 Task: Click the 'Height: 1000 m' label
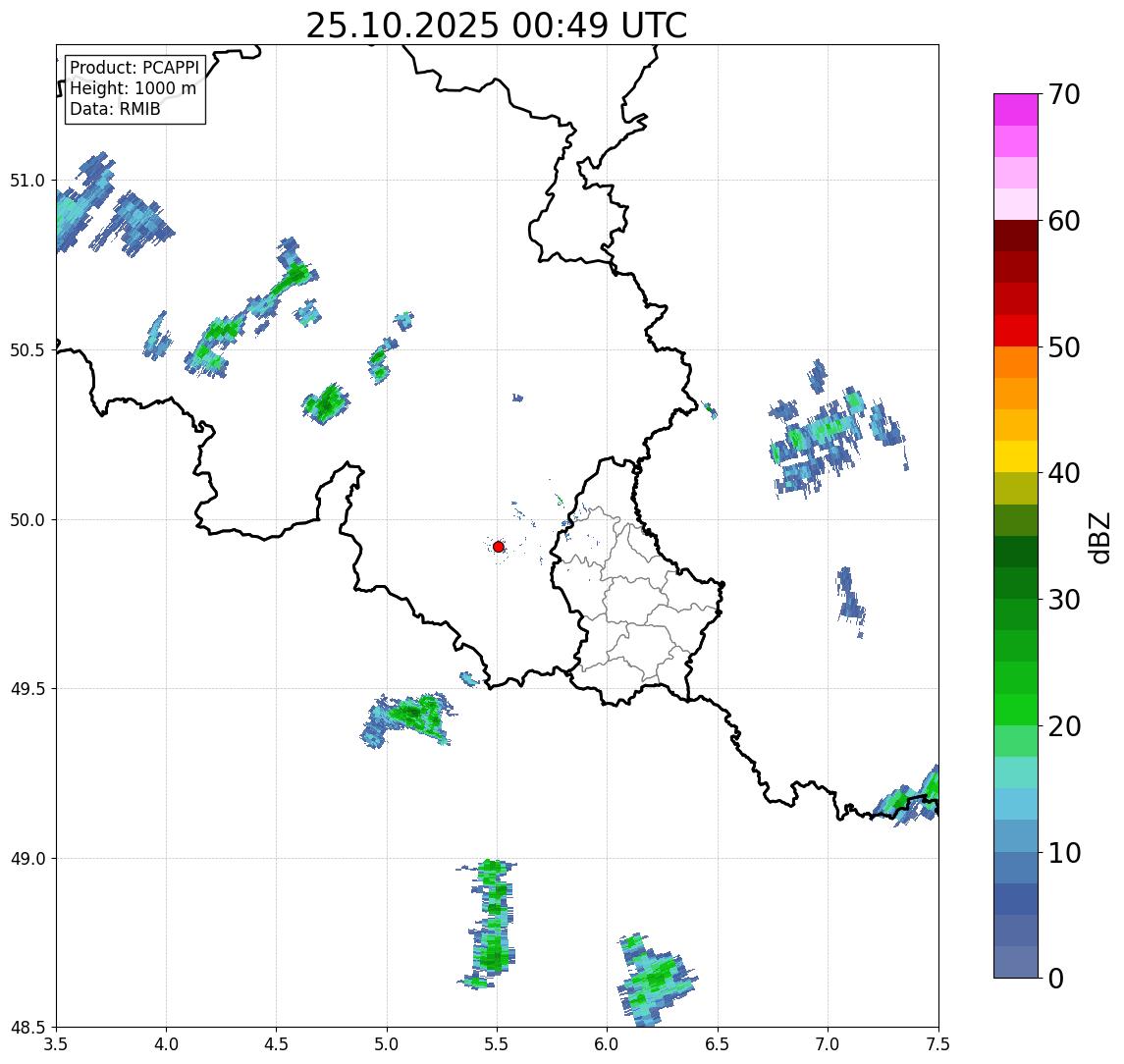(133, 88)
